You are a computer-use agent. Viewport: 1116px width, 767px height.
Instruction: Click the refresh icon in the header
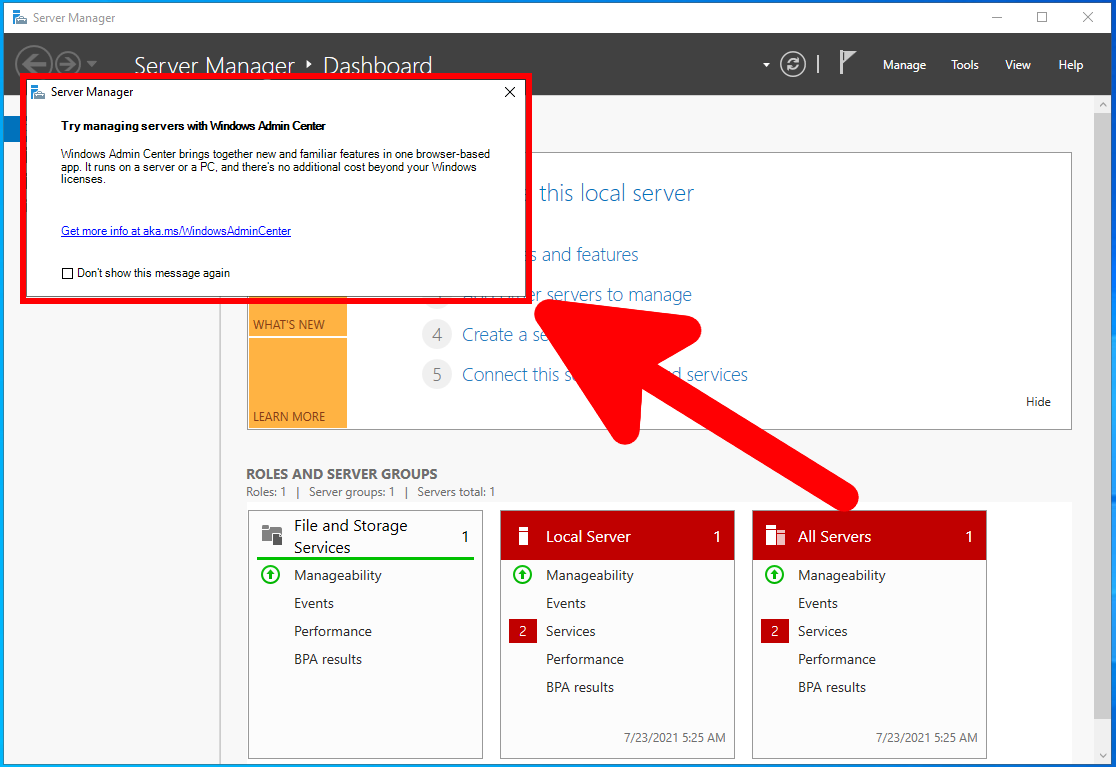pyautogui.click(x=793, y=65)
